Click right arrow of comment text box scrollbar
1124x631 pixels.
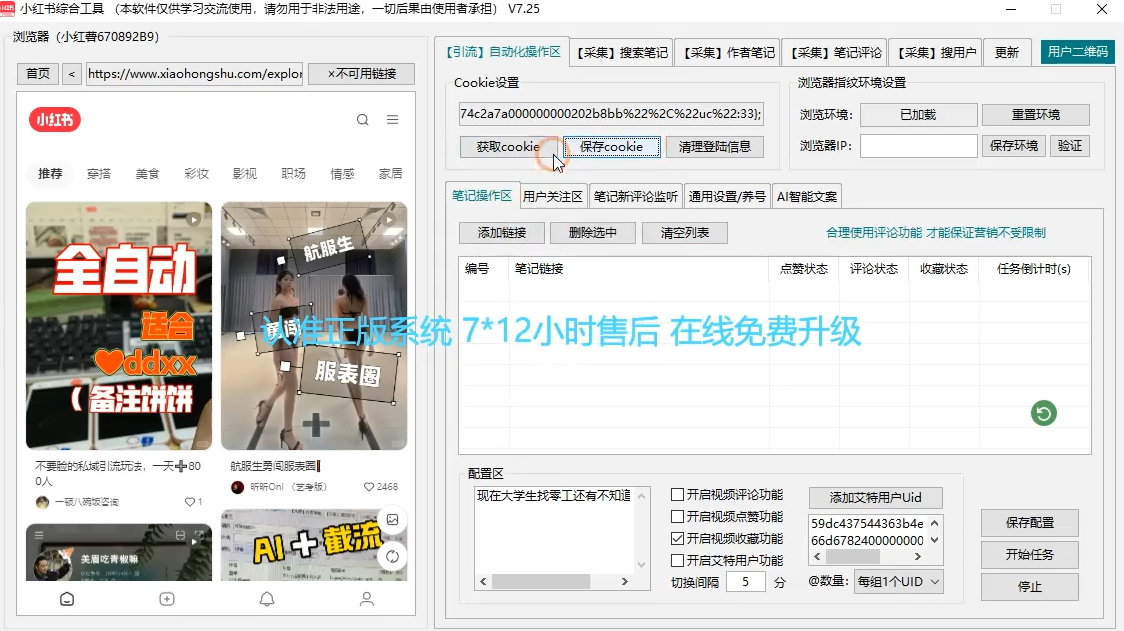click(x=624, y=582)
